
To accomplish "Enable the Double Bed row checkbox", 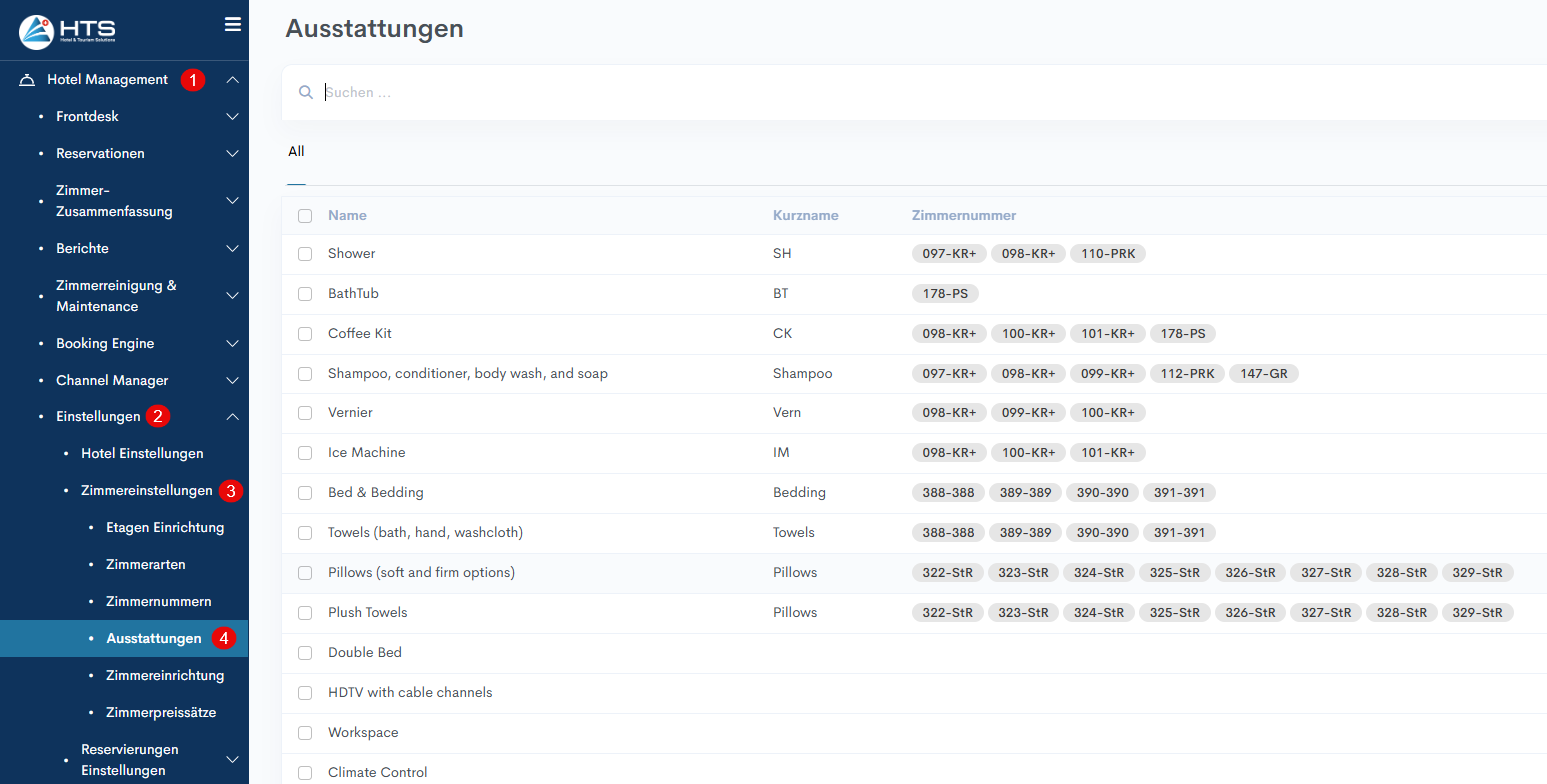I will coord(305,653).
